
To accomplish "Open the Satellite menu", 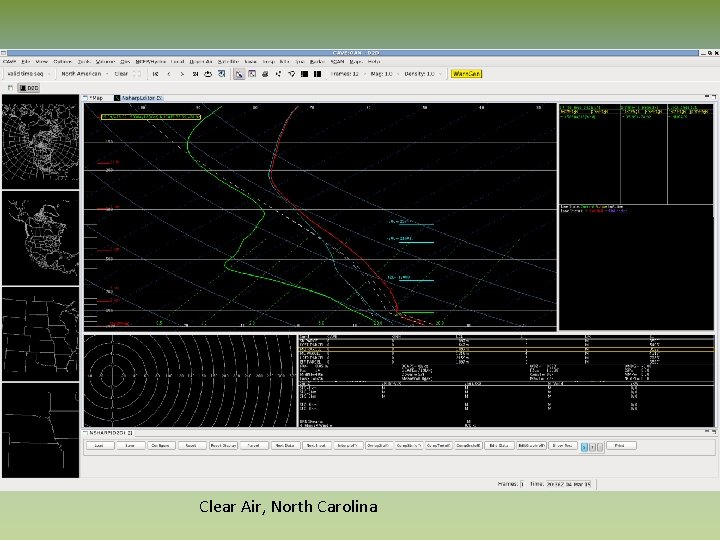I will click(229, 62).
